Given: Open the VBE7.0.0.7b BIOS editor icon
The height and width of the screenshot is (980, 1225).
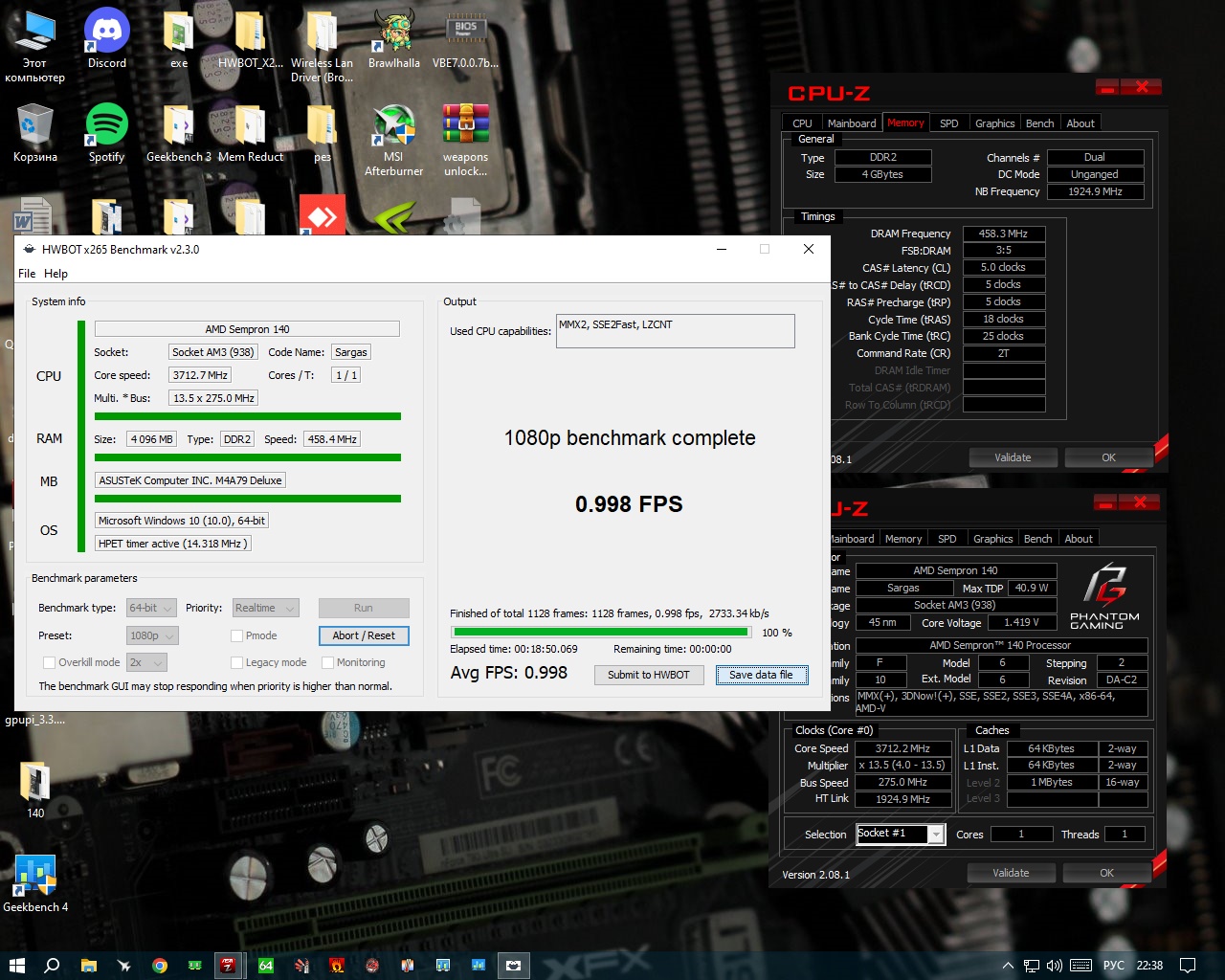Looking at the screenshot, I should click(x=465, y=39).
